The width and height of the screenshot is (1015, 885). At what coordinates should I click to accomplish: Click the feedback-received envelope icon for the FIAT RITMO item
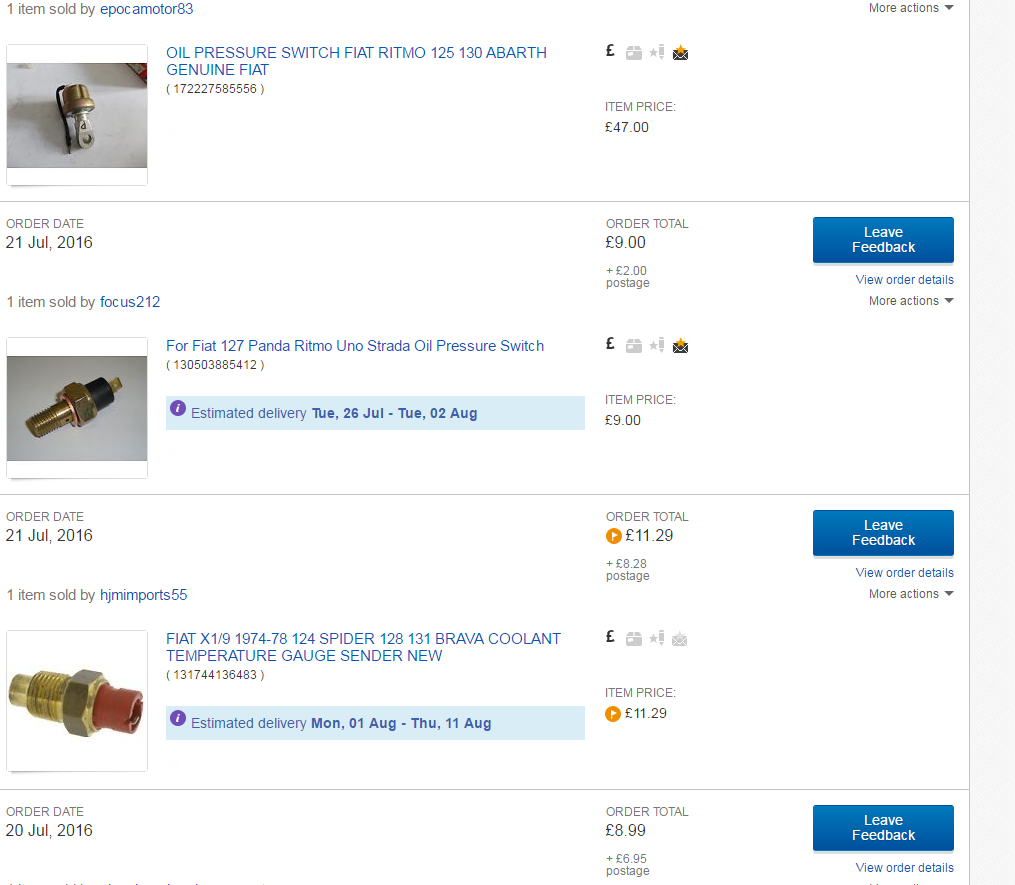click(680, 52)
